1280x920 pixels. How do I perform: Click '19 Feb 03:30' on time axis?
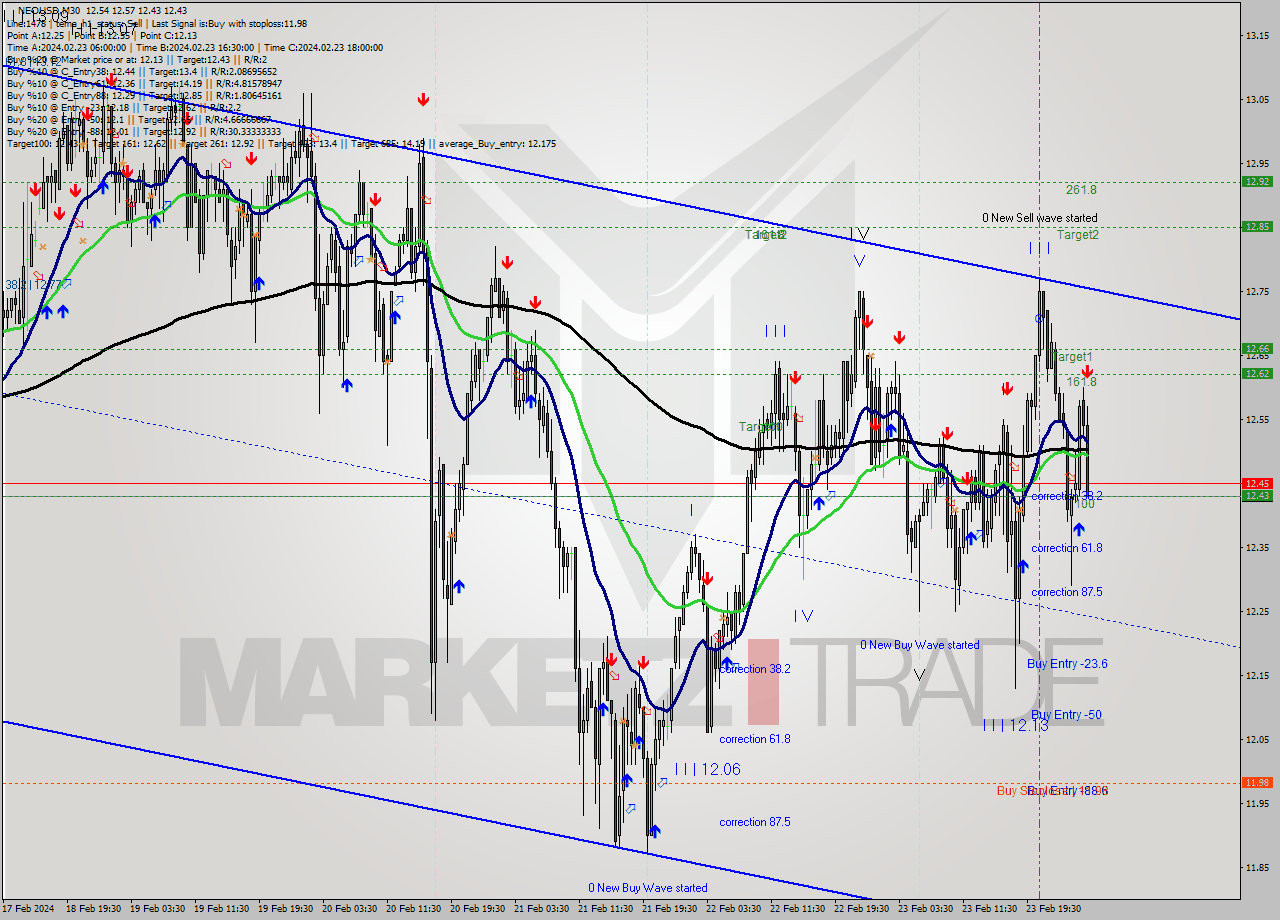(158, 909)
